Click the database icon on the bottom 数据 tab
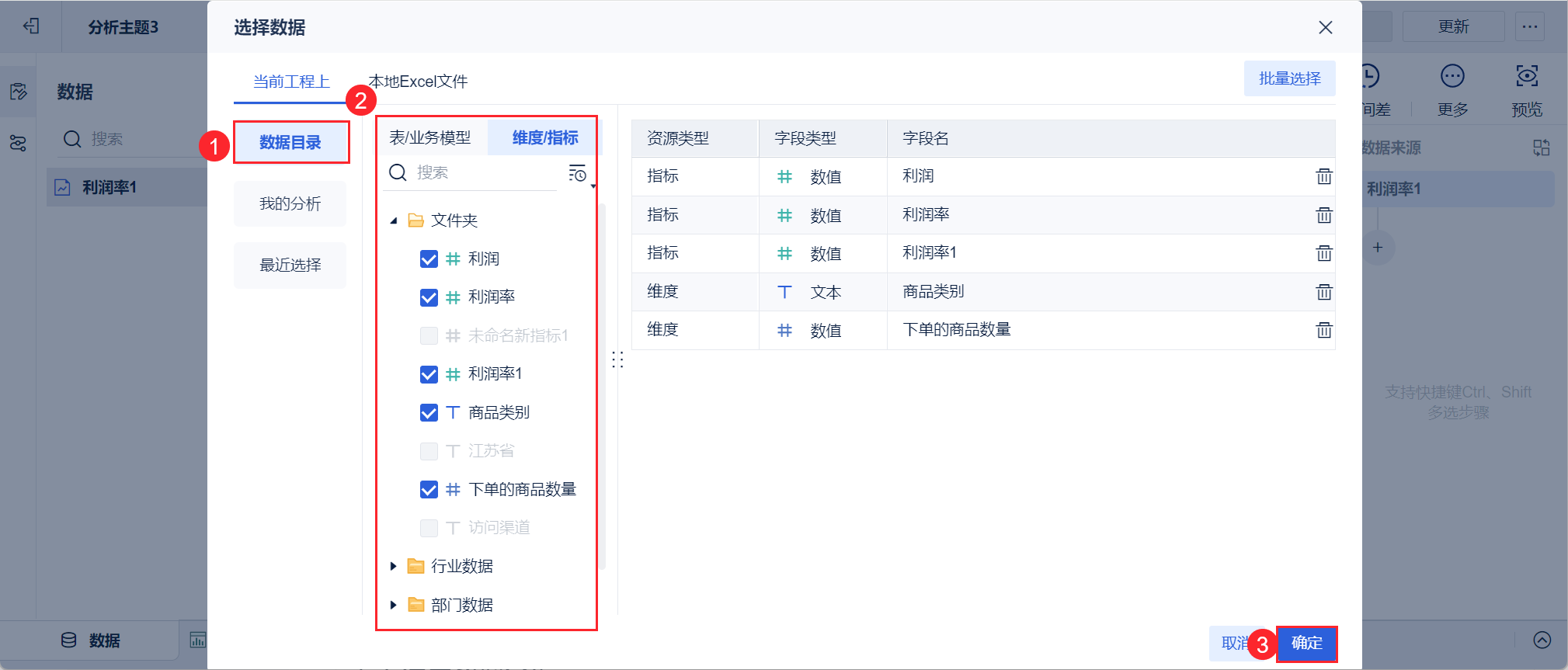The image size is (1568, 670). pyautogui.click(x=69, y=640)
